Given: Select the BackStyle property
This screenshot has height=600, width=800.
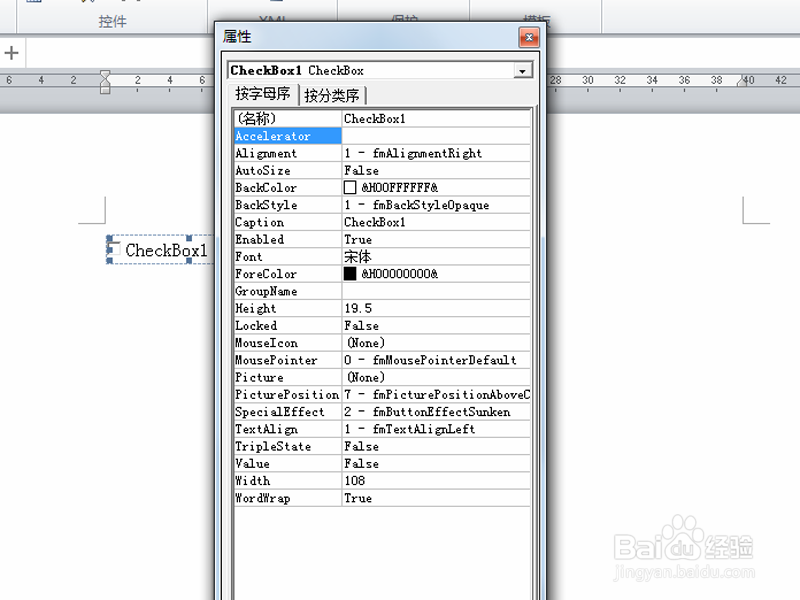Looking at the screenshot, I should 288,205.
